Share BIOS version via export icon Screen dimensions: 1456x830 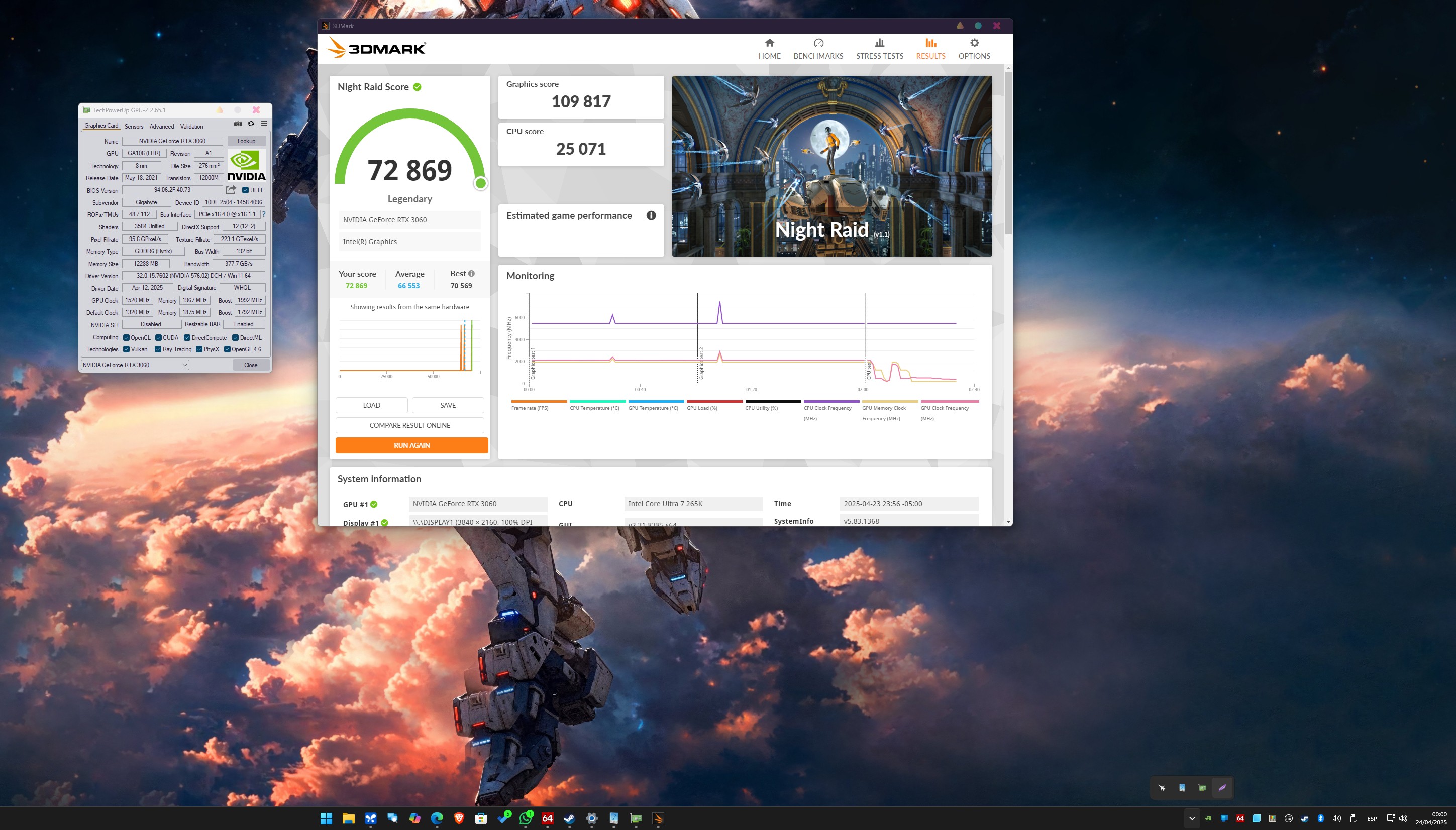point(231,190)
